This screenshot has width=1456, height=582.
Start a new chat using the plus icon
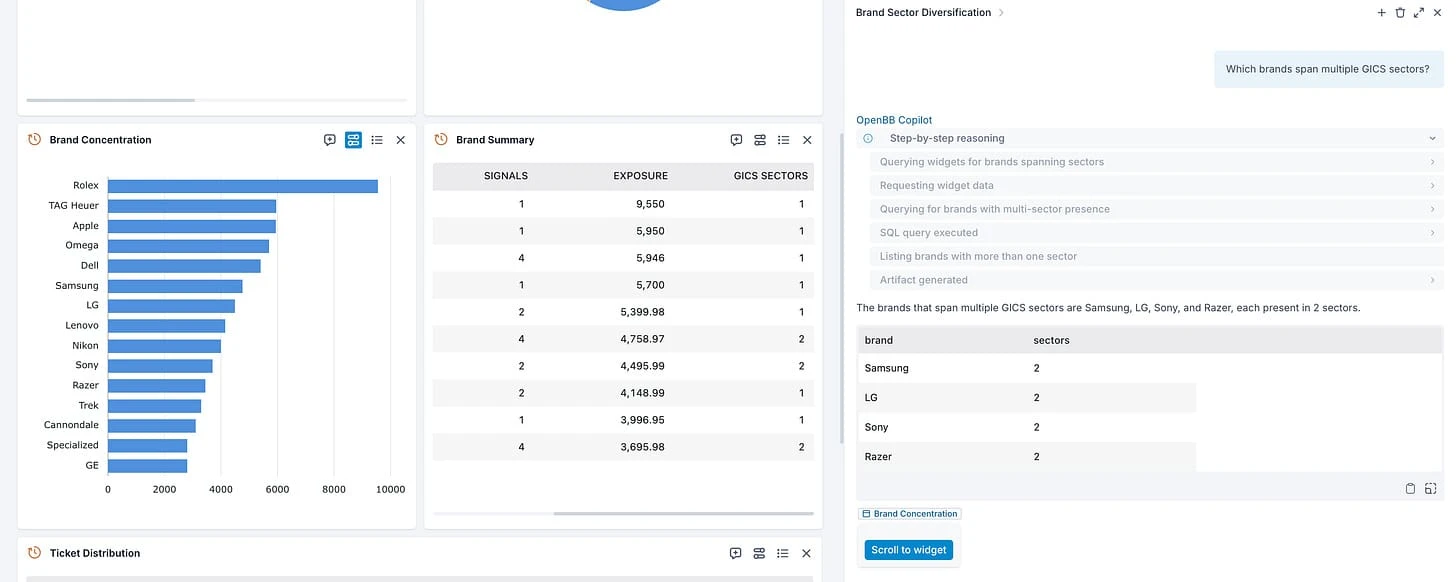[x=1381, y=12]
